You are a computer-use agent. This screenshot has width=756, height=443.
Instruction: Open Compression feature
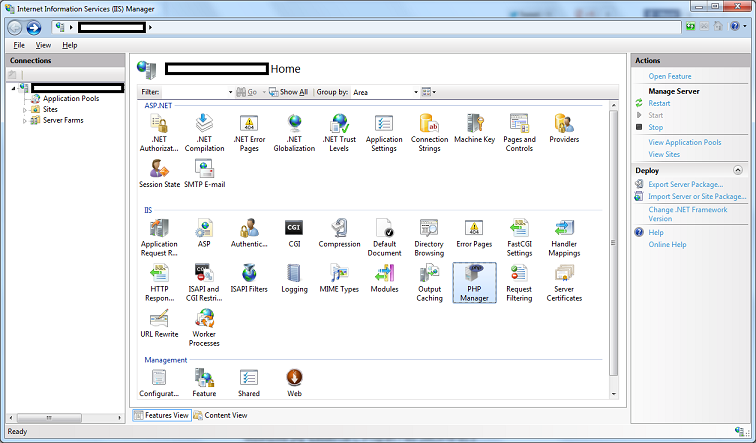point(339,233)
